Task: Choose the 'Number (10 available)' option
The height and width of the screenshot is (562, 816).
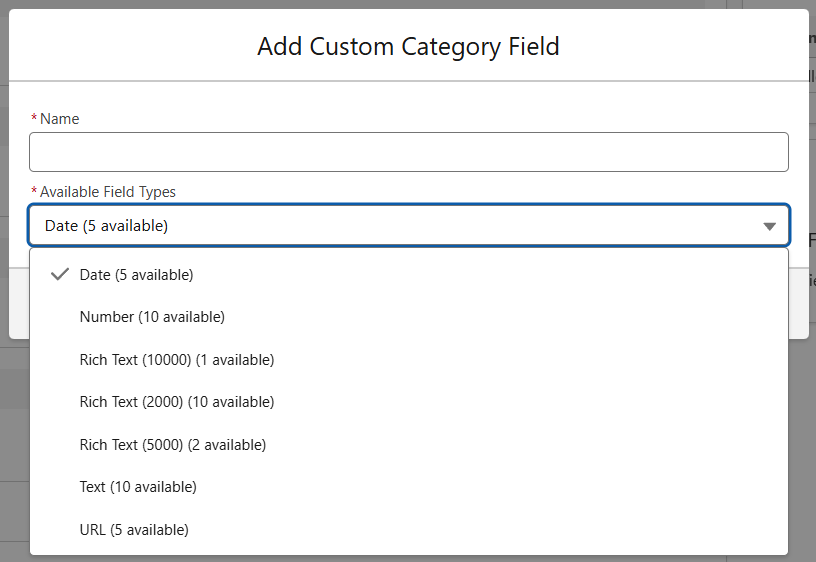Action: point(152,317)
